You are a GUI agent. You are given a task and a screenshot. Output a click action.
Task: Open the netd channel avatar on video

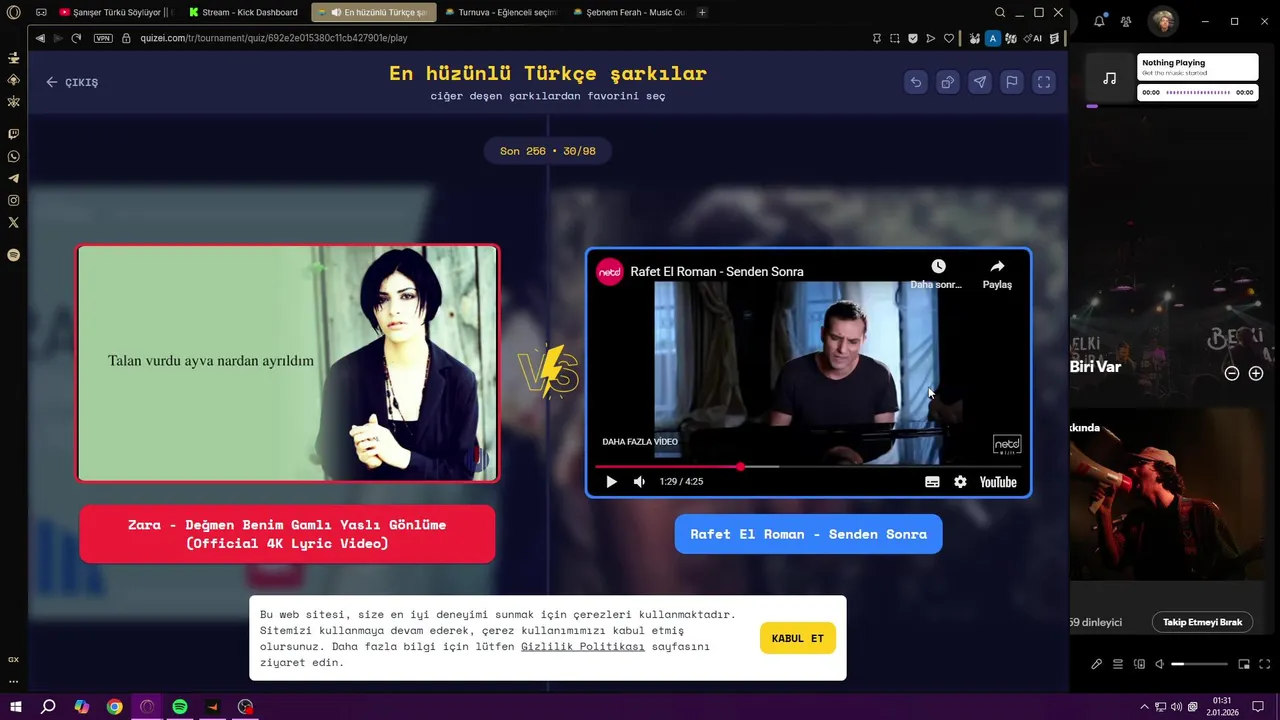point(610,272)
